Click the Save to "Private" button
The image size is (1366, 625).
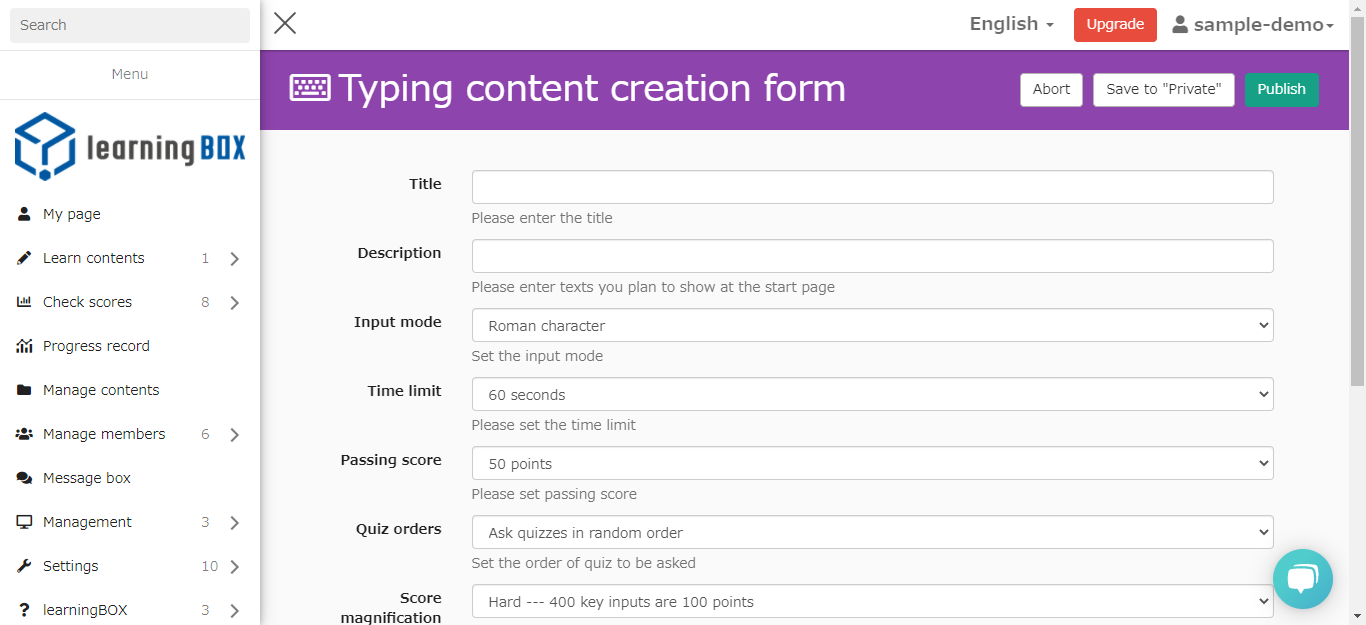pyautogui.click(x=1163, y=89)
